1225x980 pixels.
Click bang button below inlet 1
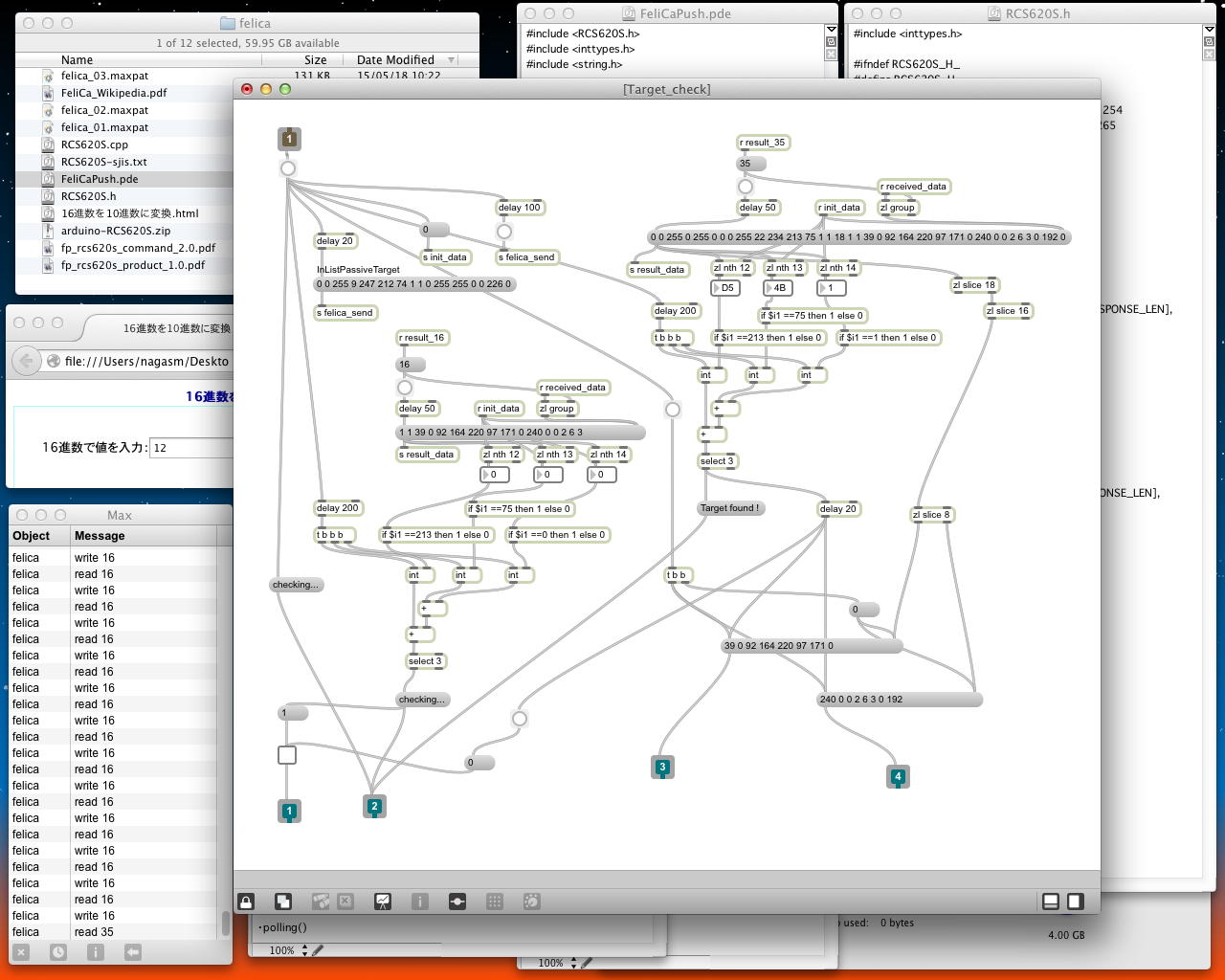point(287,168)
